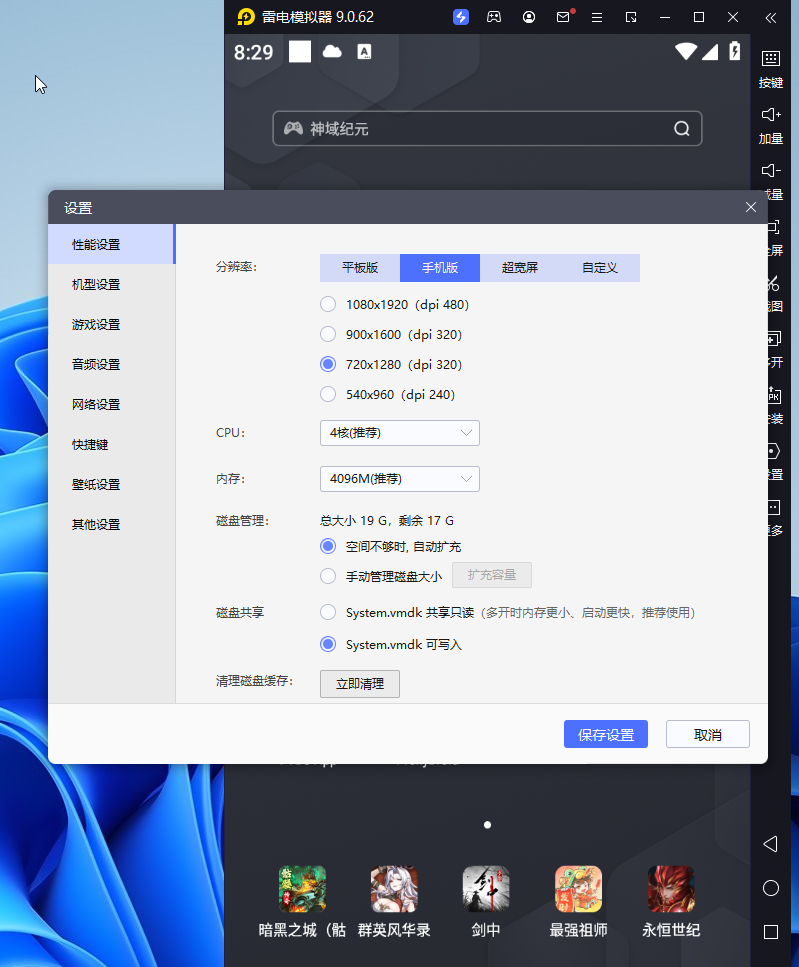Open 壁纸设置 in settings sidebar
This screenshot has height=967, width=799.
point(112,485)
